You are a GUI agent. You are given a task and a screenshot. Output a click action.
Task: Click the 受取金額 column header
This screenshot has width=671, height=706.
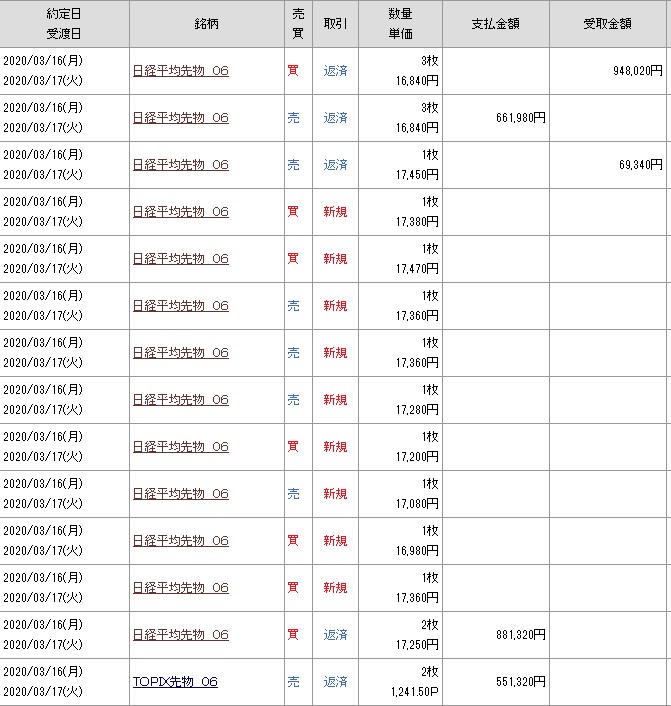609,23
